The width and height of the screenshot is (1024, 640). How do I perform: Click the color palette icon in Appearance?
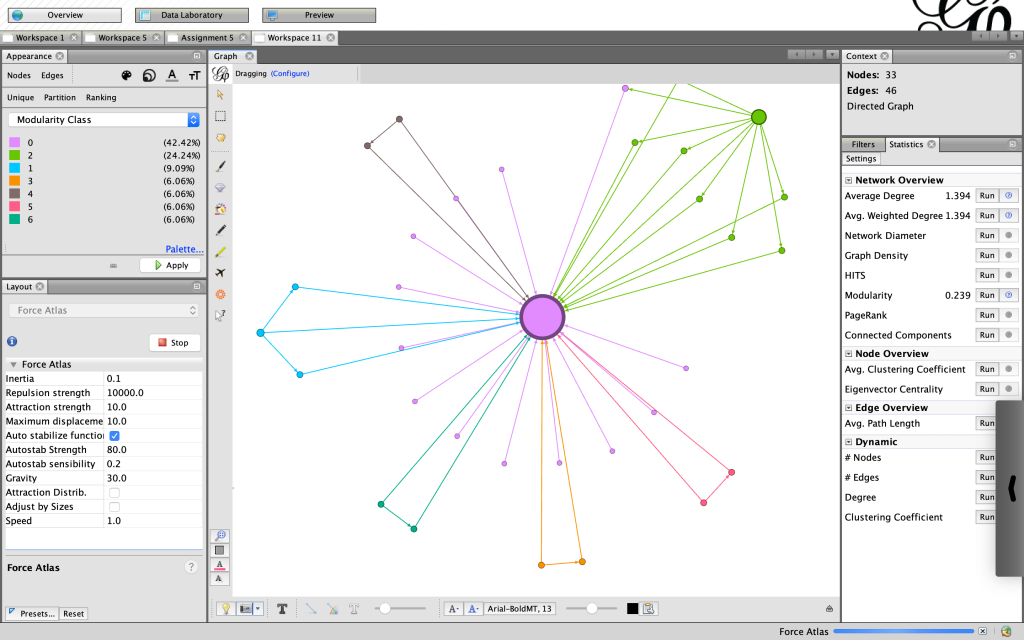point(126,75)
